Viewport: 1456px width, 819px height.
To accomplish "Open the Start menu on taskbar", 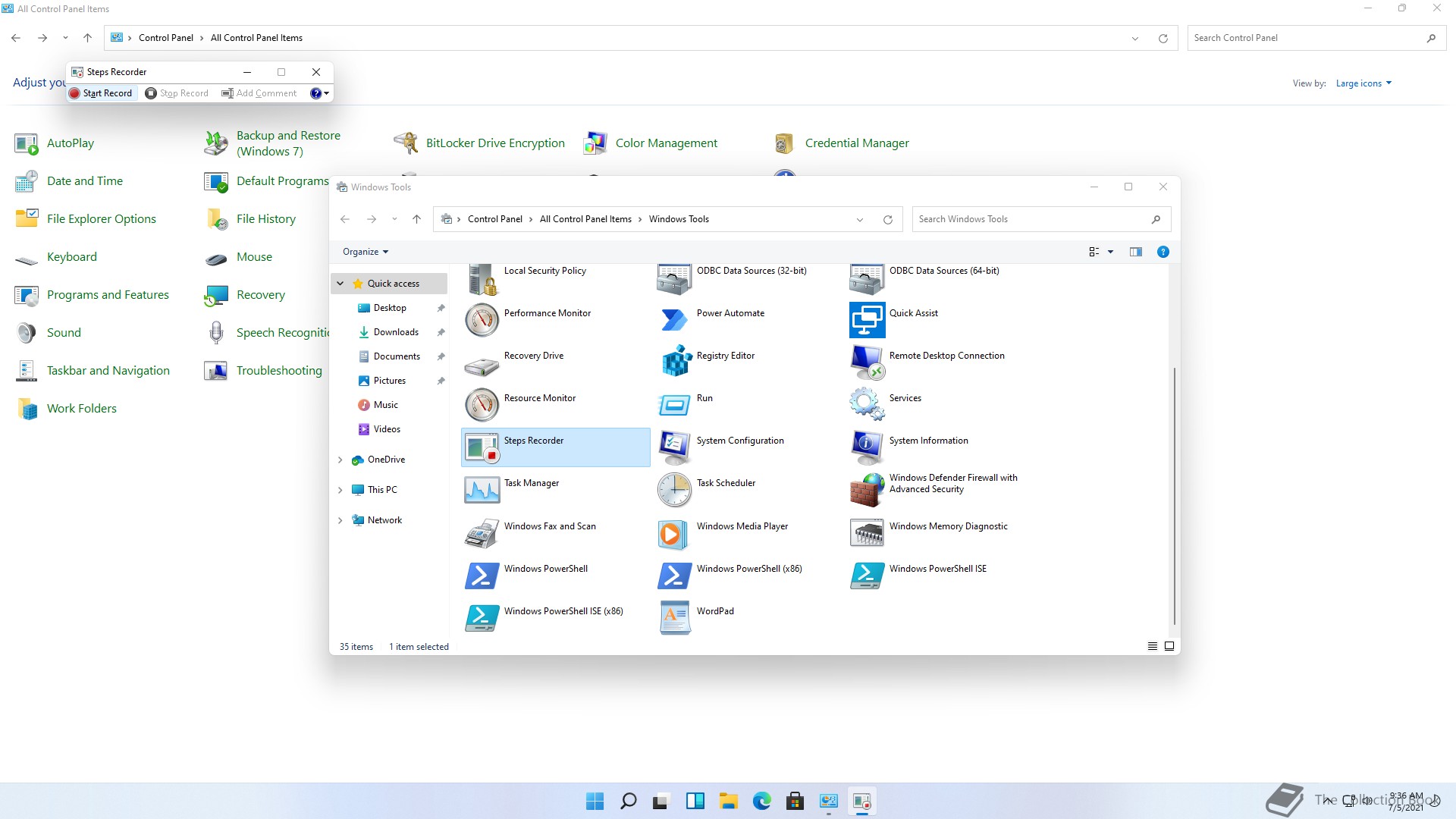I will (x=595, y=801).
